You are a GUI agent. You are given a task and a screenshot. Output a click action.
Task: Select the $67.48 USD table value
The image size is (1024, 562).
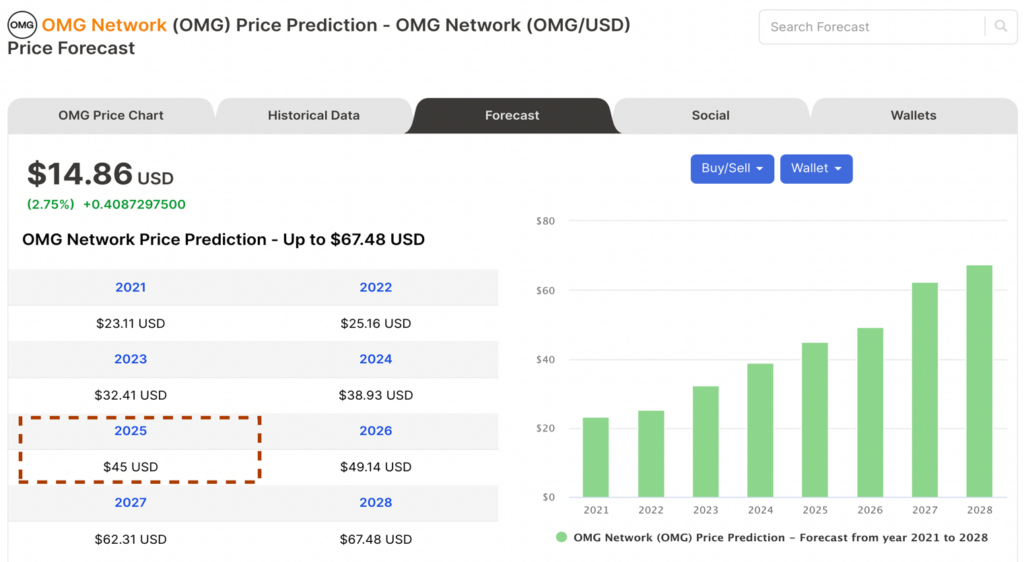(x=376, y=539)
